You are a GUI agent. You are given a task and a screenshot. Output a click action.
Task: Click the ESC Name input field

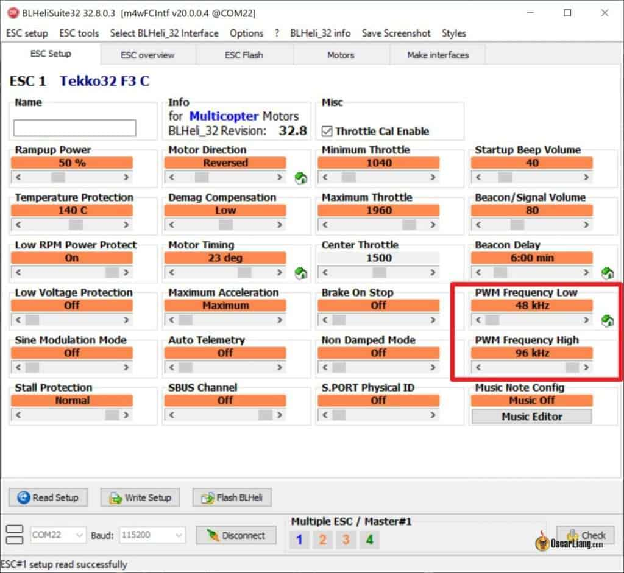[75, 128]
